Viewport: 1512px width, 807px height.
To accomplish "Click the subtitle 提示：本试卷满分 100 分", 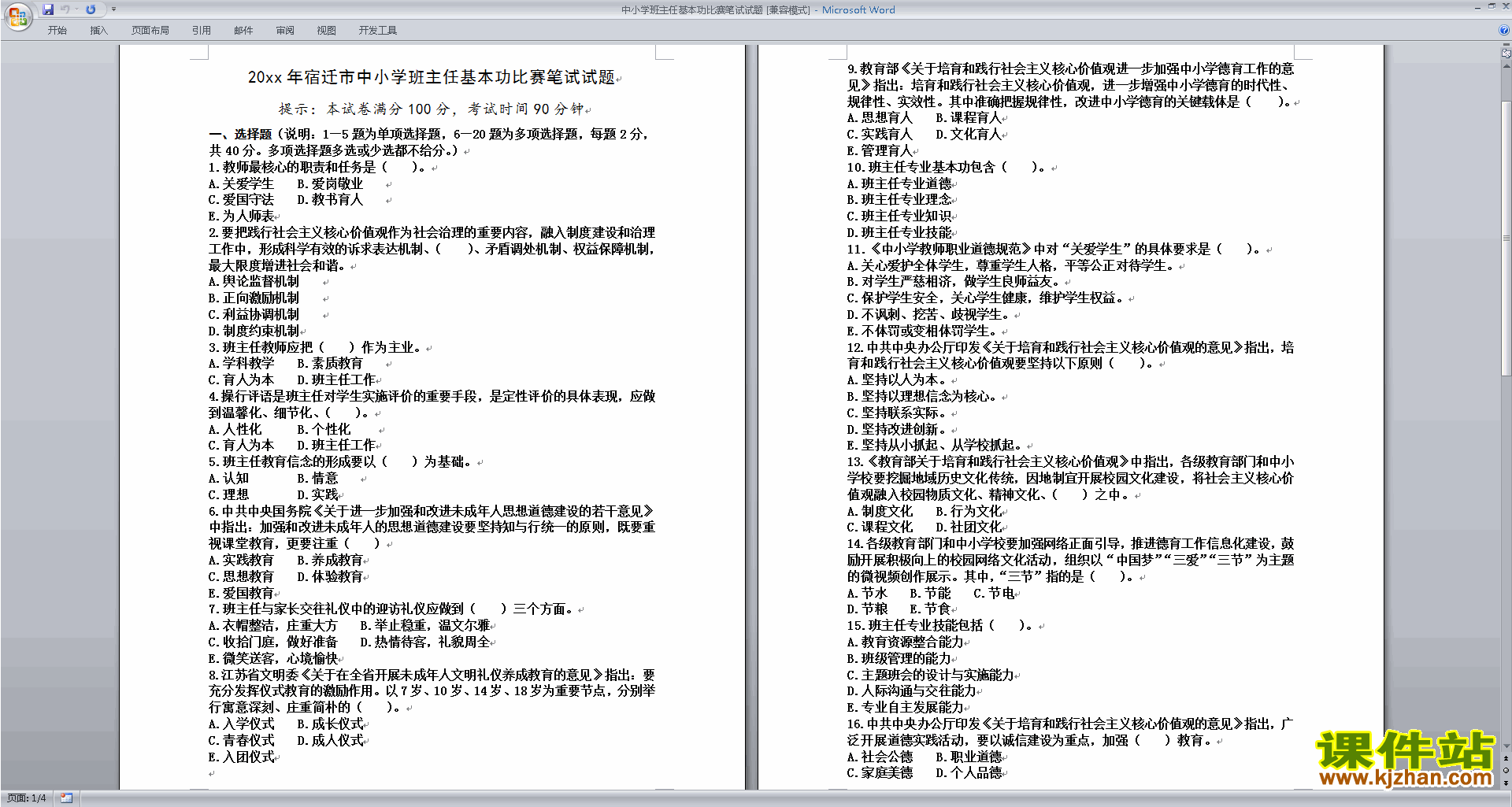I will 432,109.
